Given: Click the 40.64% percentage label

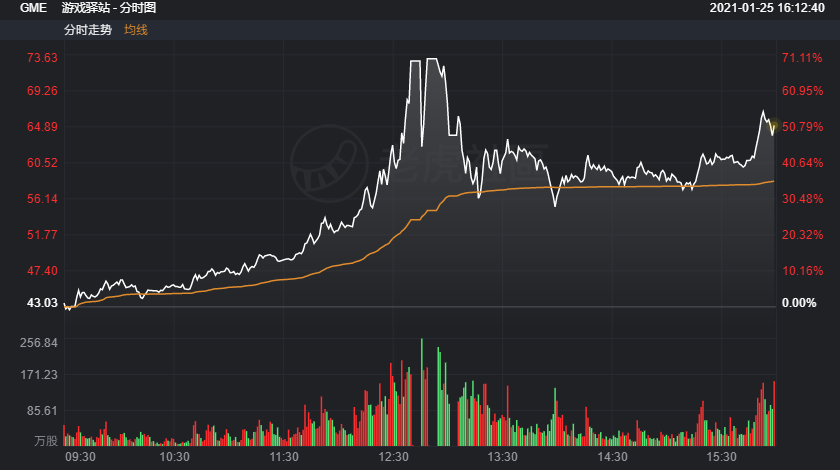Looking at the screenshot, I should tap(802, 162).
